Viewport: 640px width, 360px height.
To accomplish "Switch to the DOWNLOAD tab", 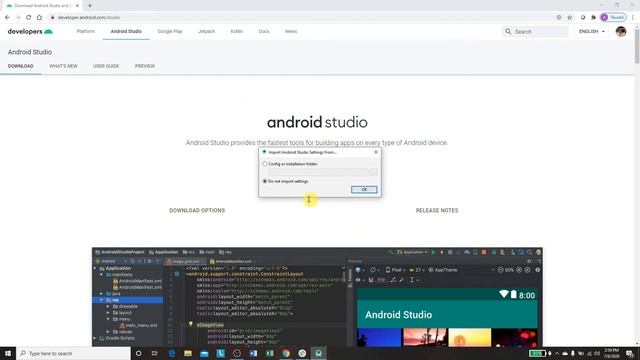I will 20,66.
